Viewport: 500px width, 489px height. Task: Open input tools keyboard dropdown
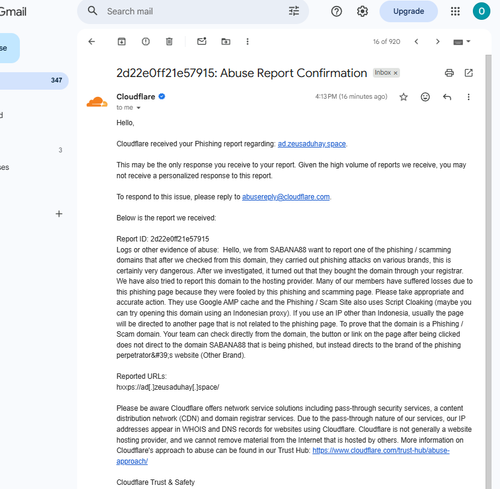coord(462,42)
